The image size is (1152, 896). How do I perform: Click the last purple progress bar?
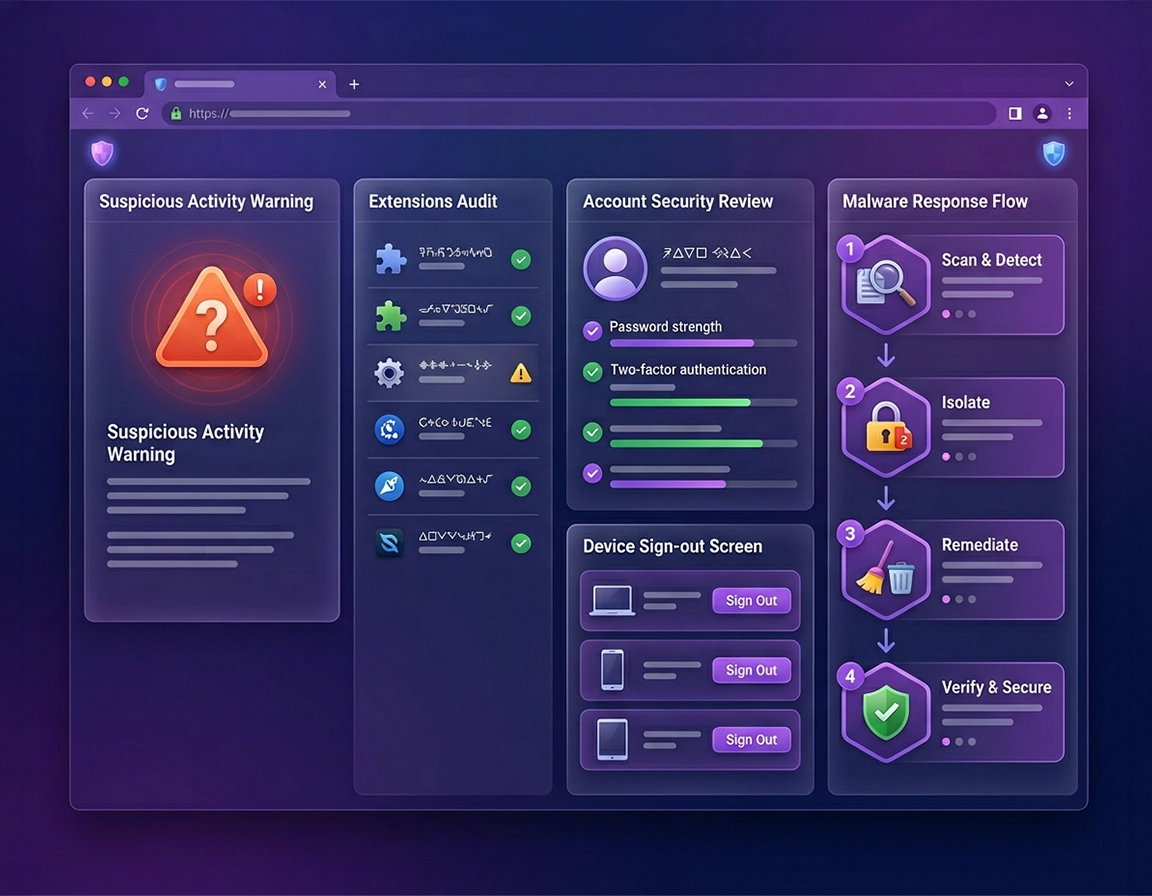703,484
